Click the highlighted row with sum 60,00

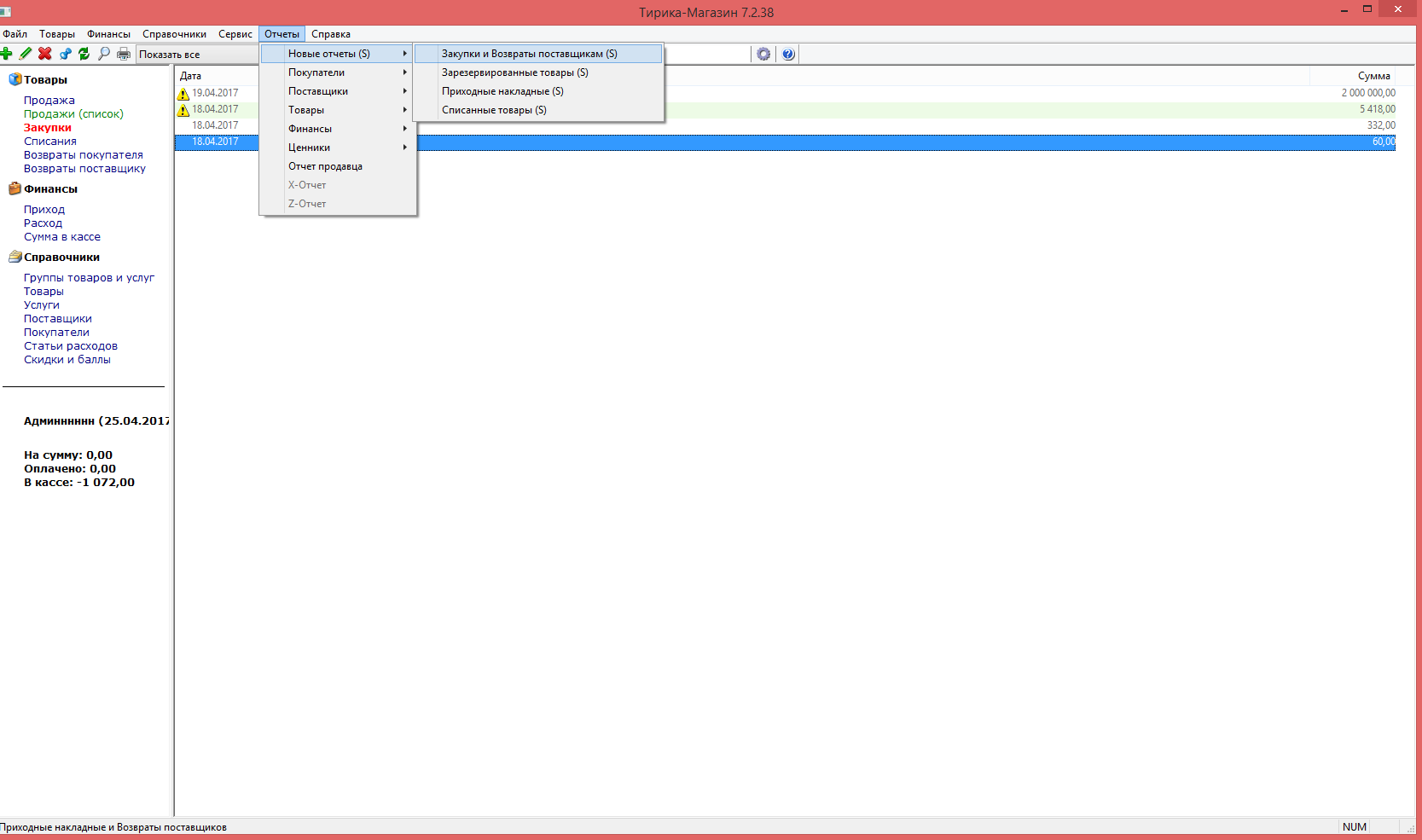[x=786, y=142]
